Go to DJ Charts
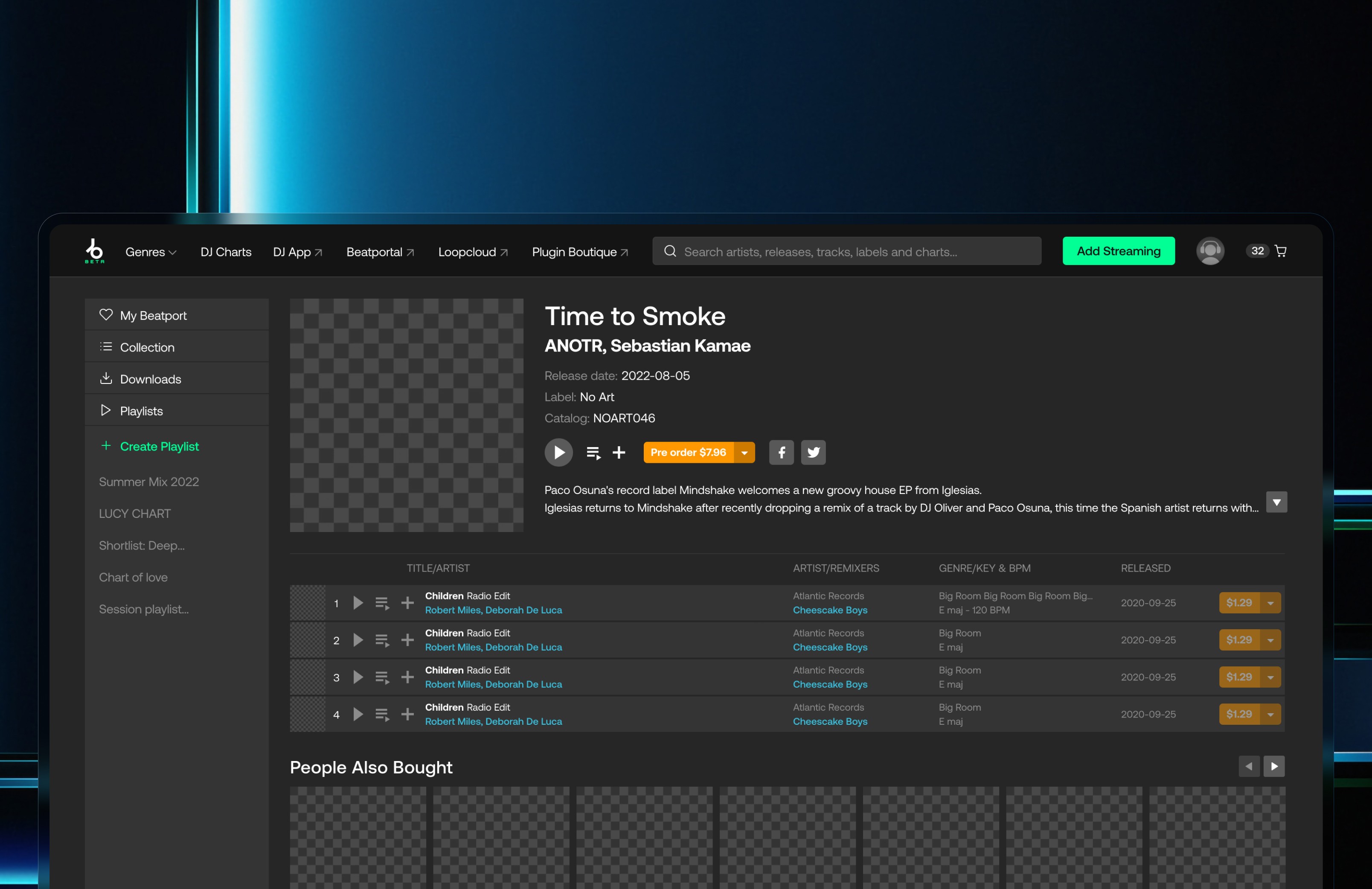The height and width of the screenshot is (889, 1372). coord(226,252)
